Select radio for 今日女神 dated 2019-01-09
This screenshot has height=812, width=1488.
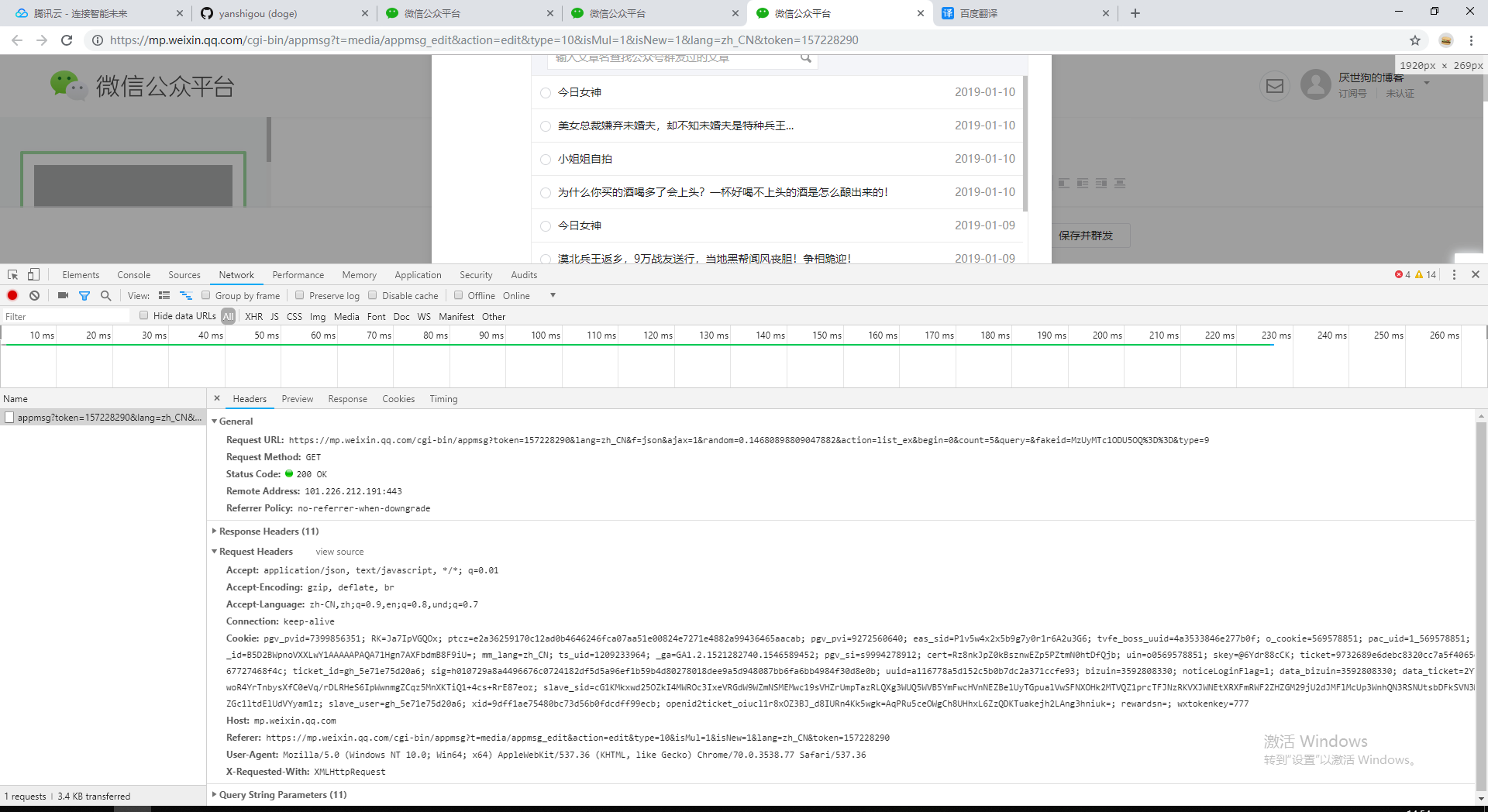(546, 226)
